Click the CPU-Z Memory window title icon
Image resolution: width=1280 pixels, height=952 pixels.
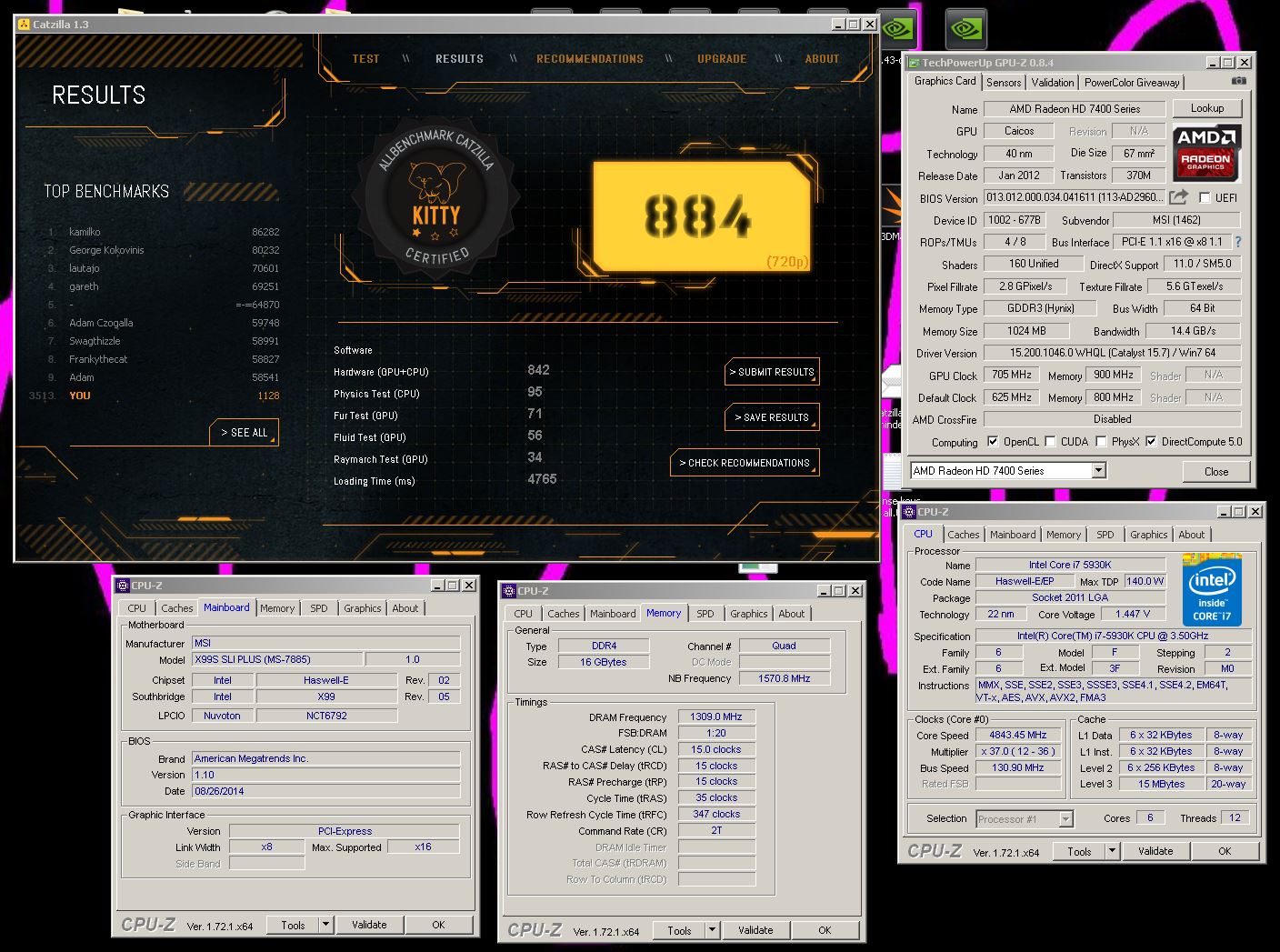509,591
